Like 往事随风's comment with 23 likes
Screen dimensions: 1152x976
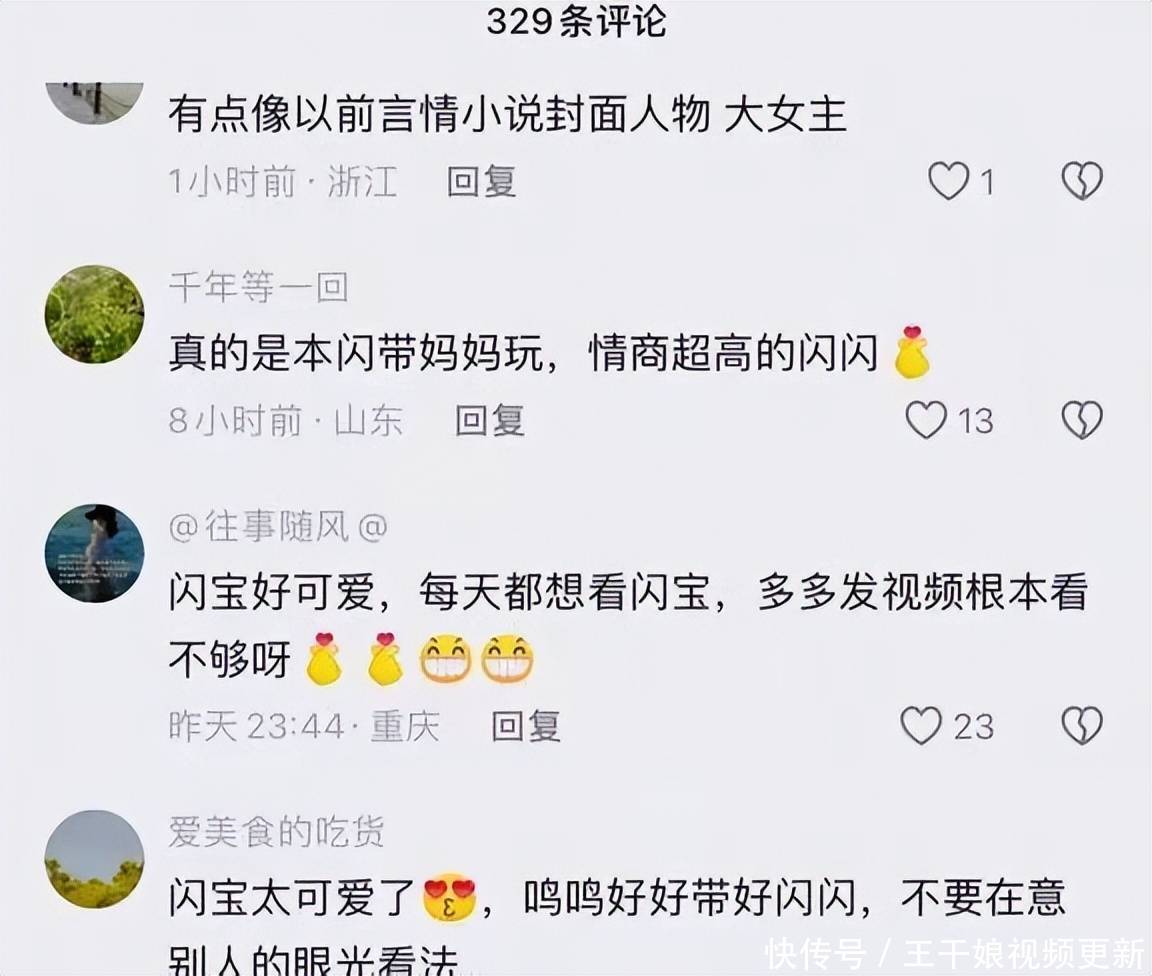921,726
